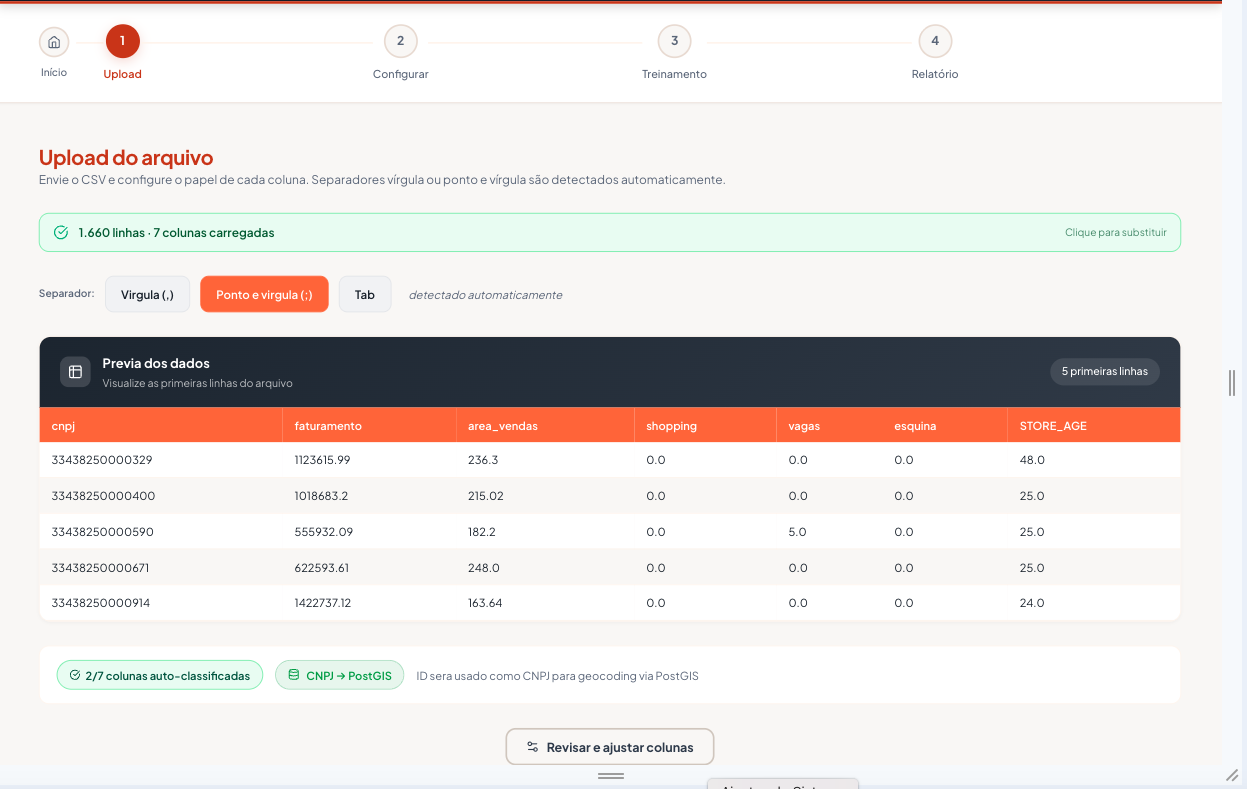1247x789 pixels.
Task: Select the Tab separator option
Action: [x=365, y=295]
